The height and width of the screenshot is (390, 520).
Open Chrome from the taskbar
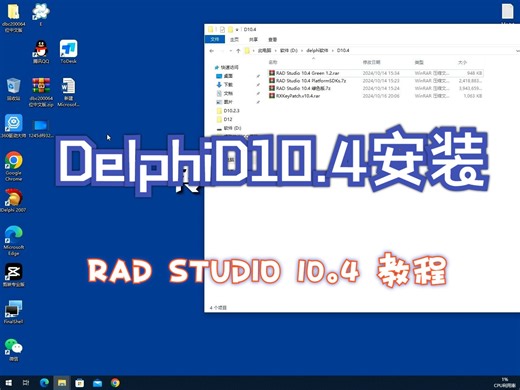click(115, 383)
